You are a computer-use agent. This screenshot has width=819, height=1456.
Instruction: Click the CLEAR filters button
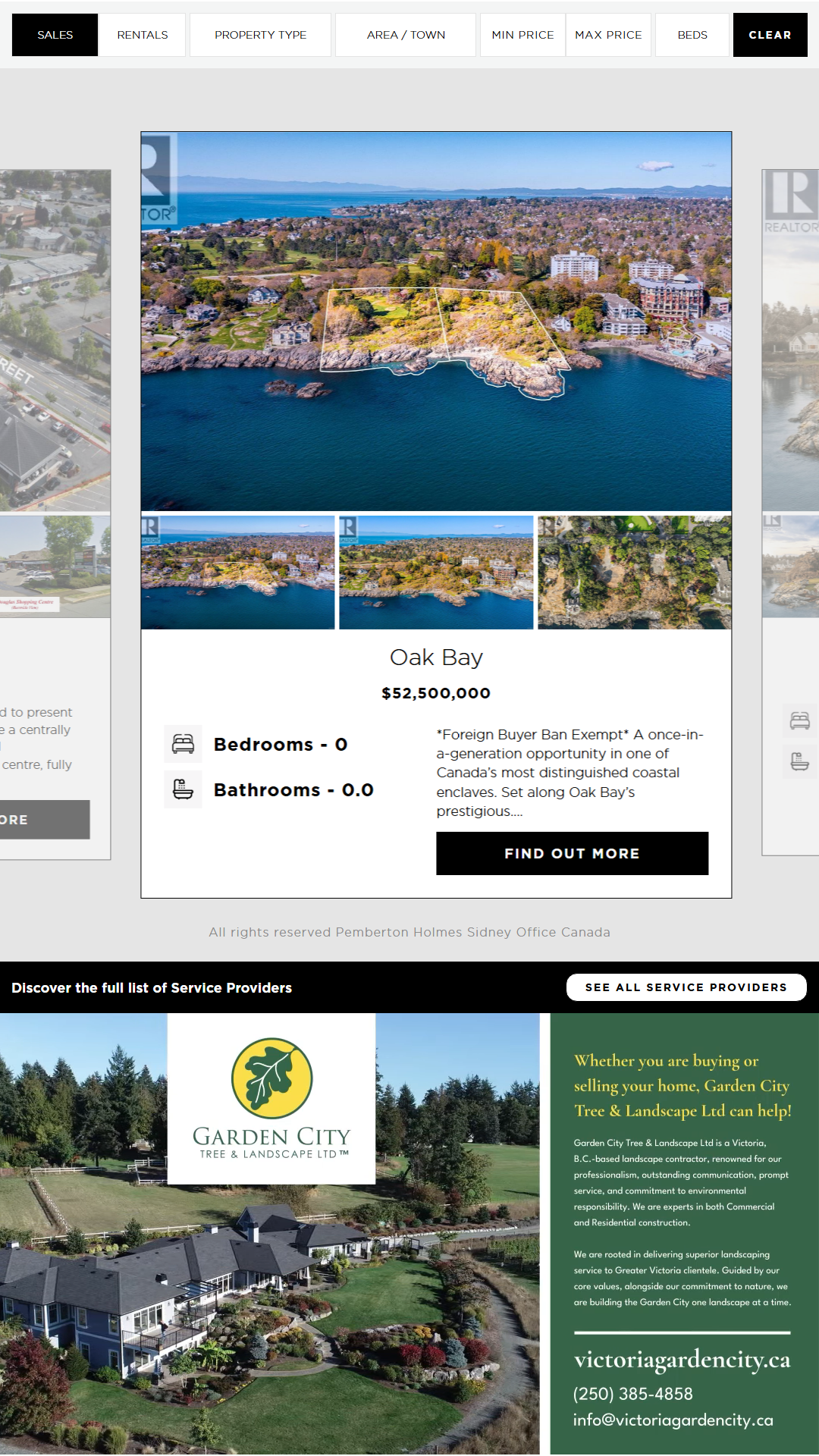[x=770, y=35]
